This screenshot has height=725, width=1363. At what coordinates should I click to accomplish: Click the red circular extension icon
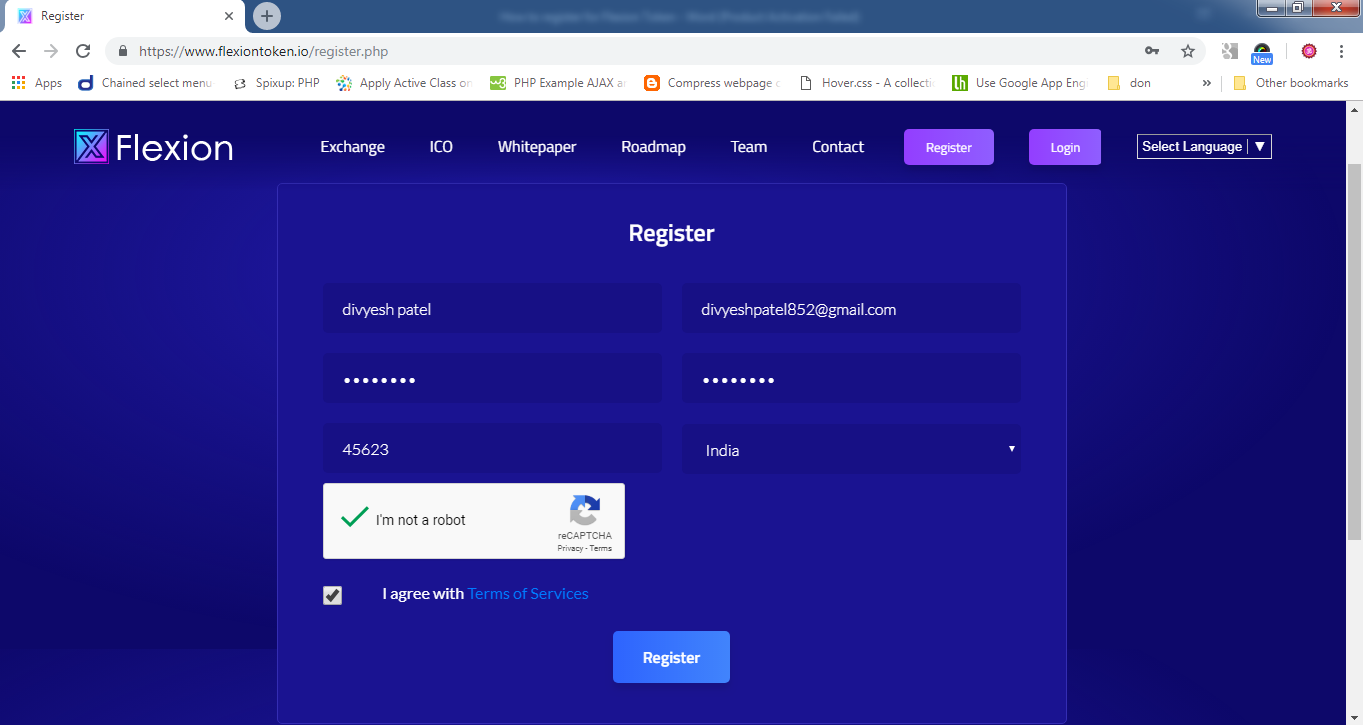[1308, 51]
